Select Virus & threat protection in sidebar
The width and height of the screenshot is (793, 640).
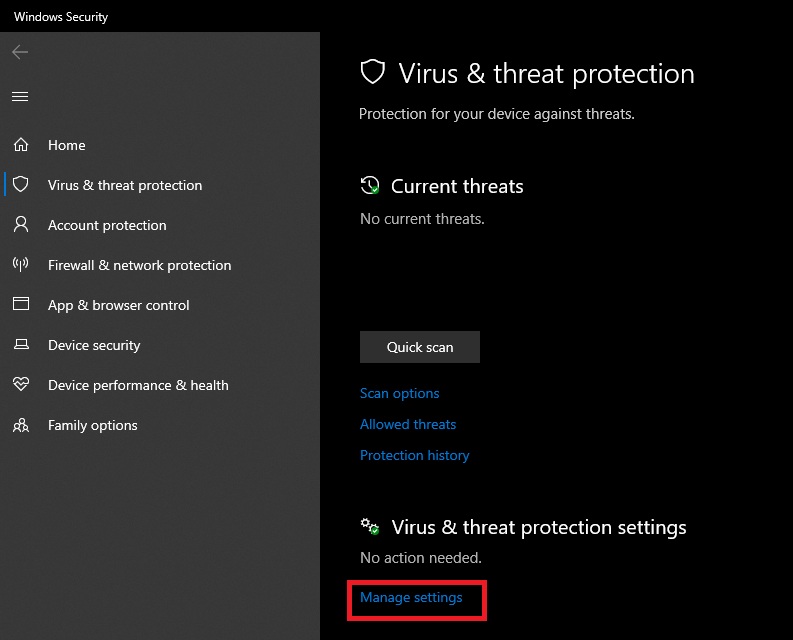coord(125,185)
